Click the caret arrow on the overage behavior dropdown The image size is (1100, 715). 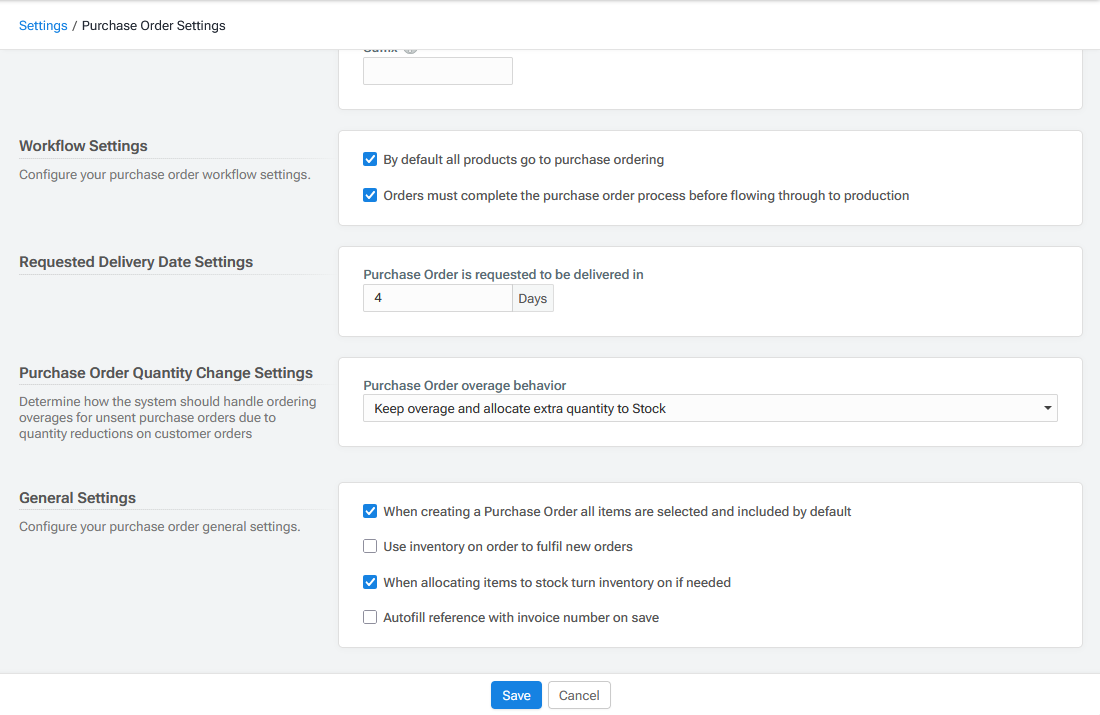coord(1046,408)
